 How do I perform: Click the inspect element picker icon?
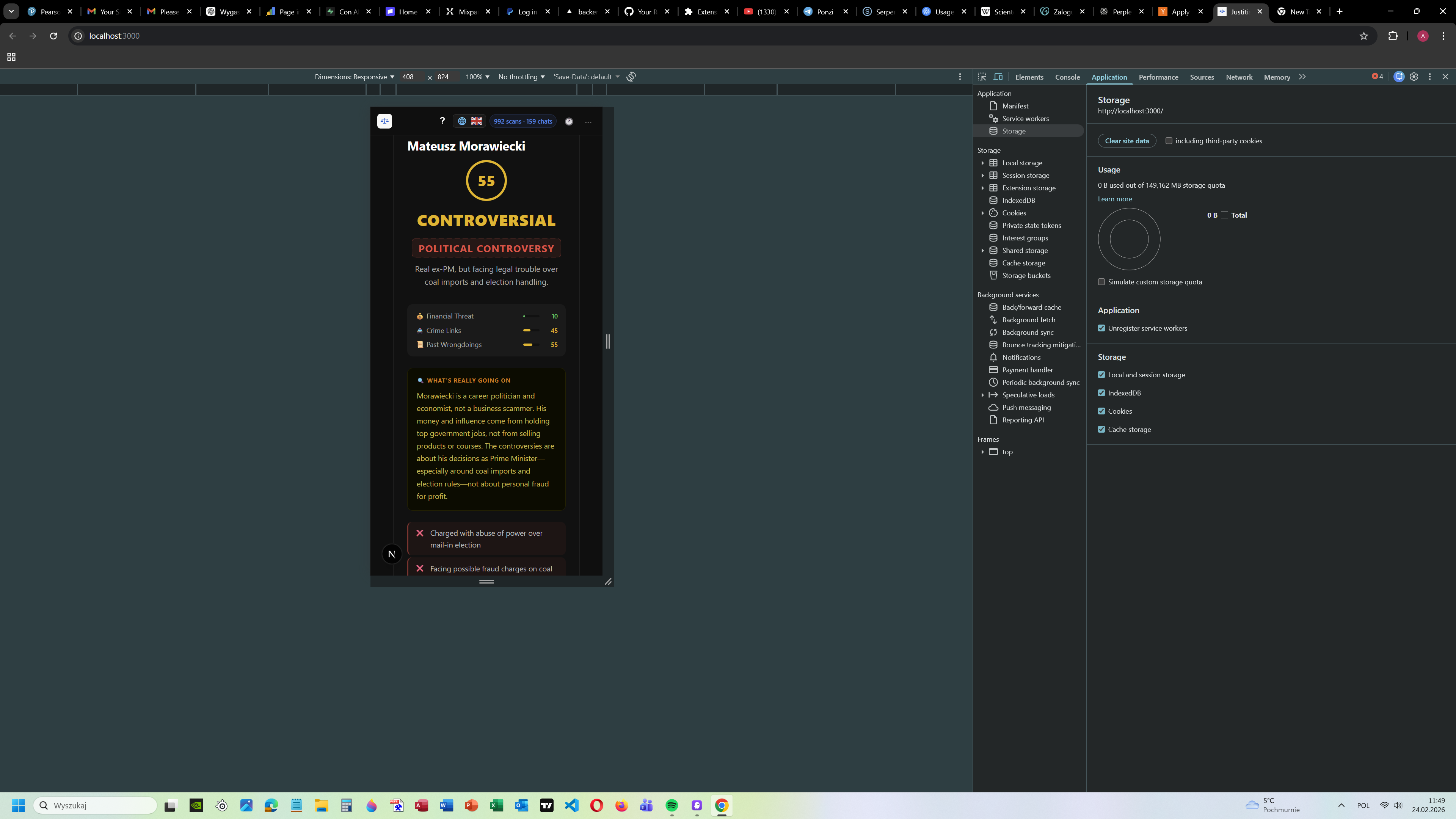click(982, 77)
